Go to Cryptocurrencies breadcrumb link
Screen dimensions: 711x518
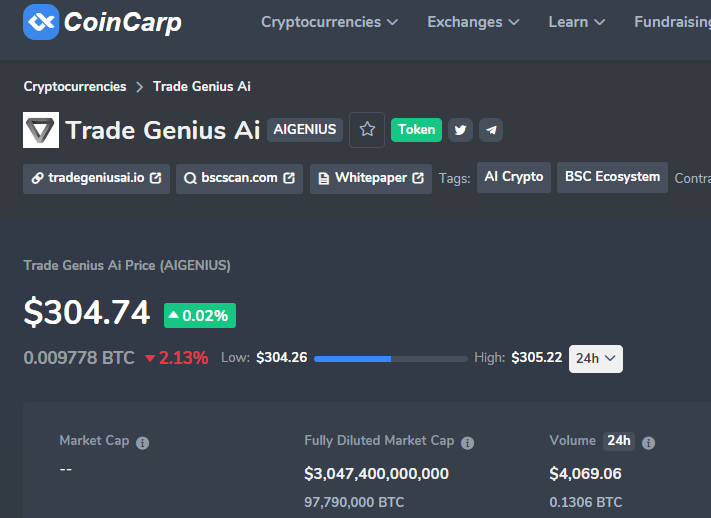75,86
